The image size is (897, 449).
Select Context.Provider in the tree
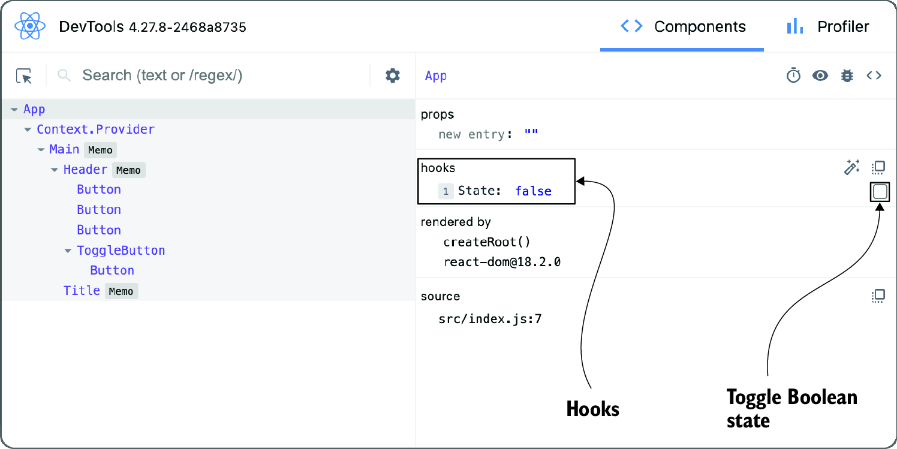pos(96,130)
